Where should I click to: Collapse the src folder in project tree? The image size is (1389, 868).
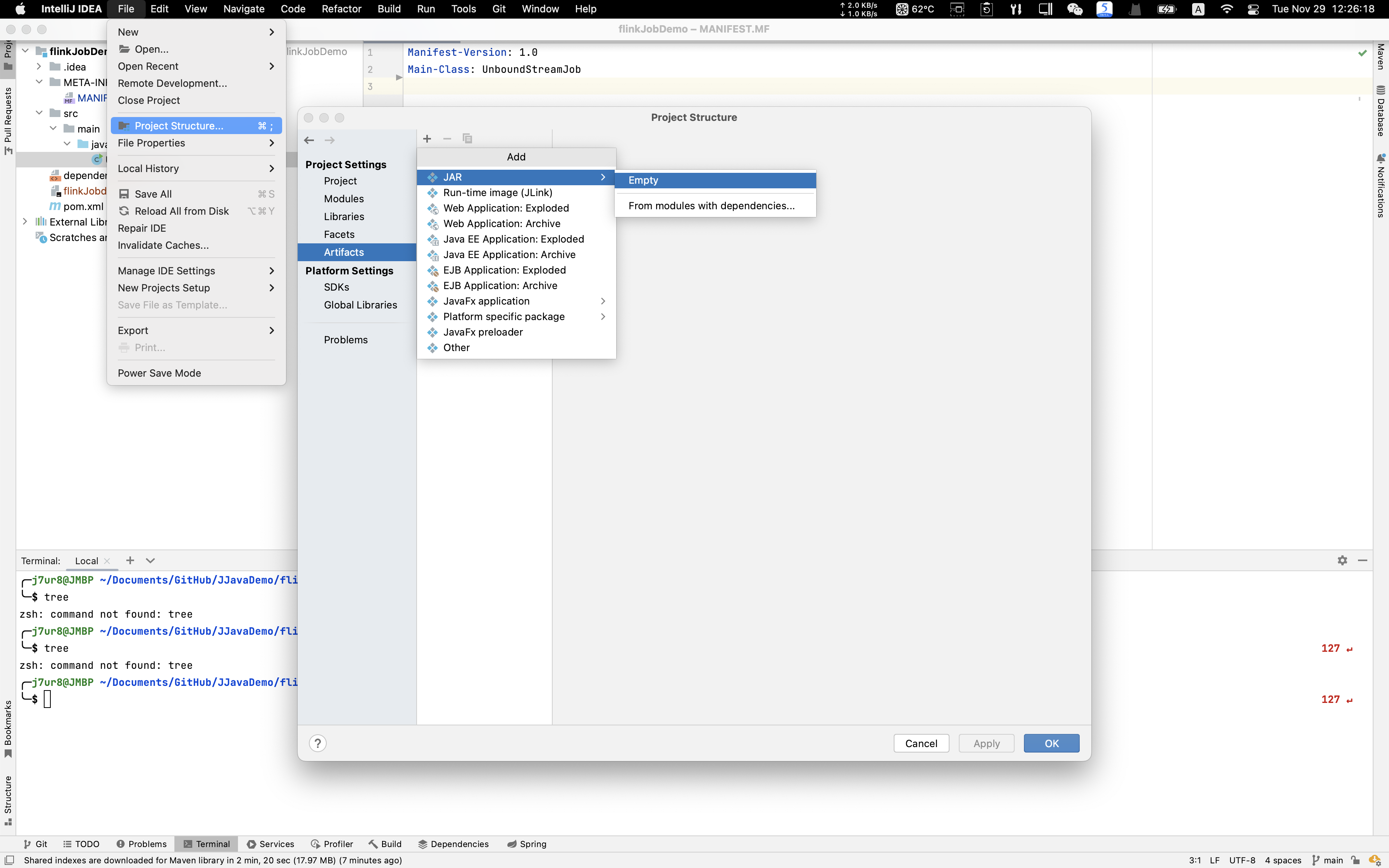[x=38, y=113]
